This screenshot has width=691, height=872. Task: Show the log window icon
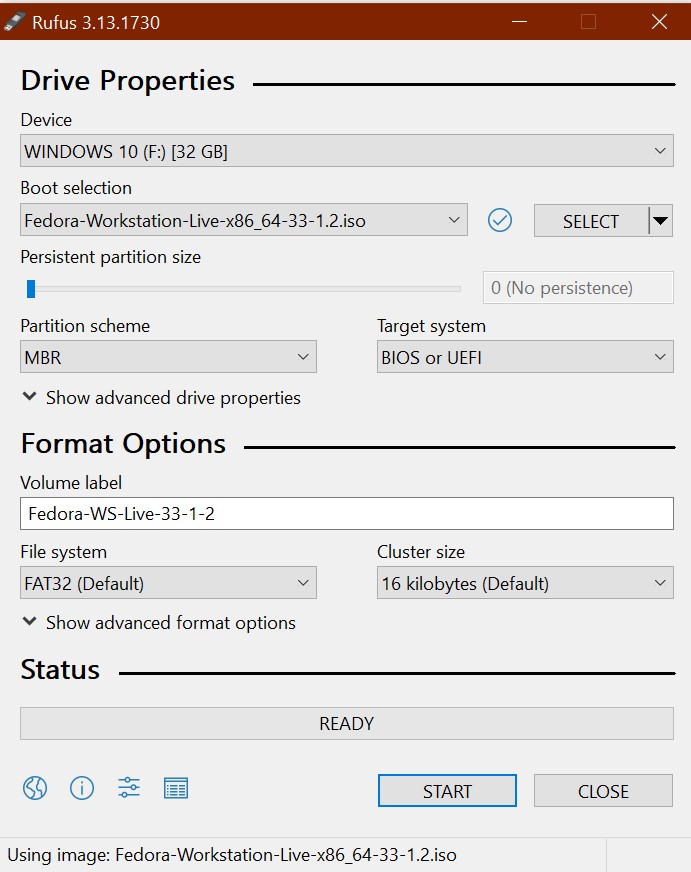(176, 788)
